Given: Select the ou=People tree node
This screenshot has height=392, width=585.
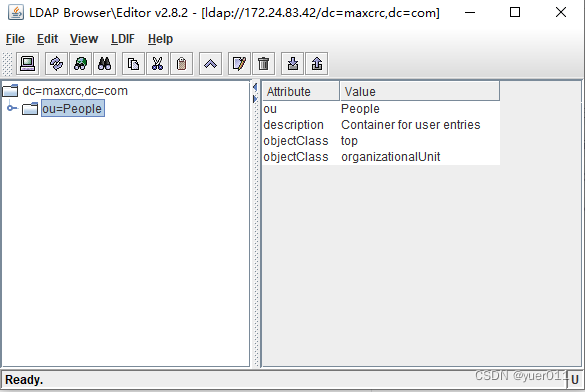Looking at the screenshot, I should click(72, 109).
